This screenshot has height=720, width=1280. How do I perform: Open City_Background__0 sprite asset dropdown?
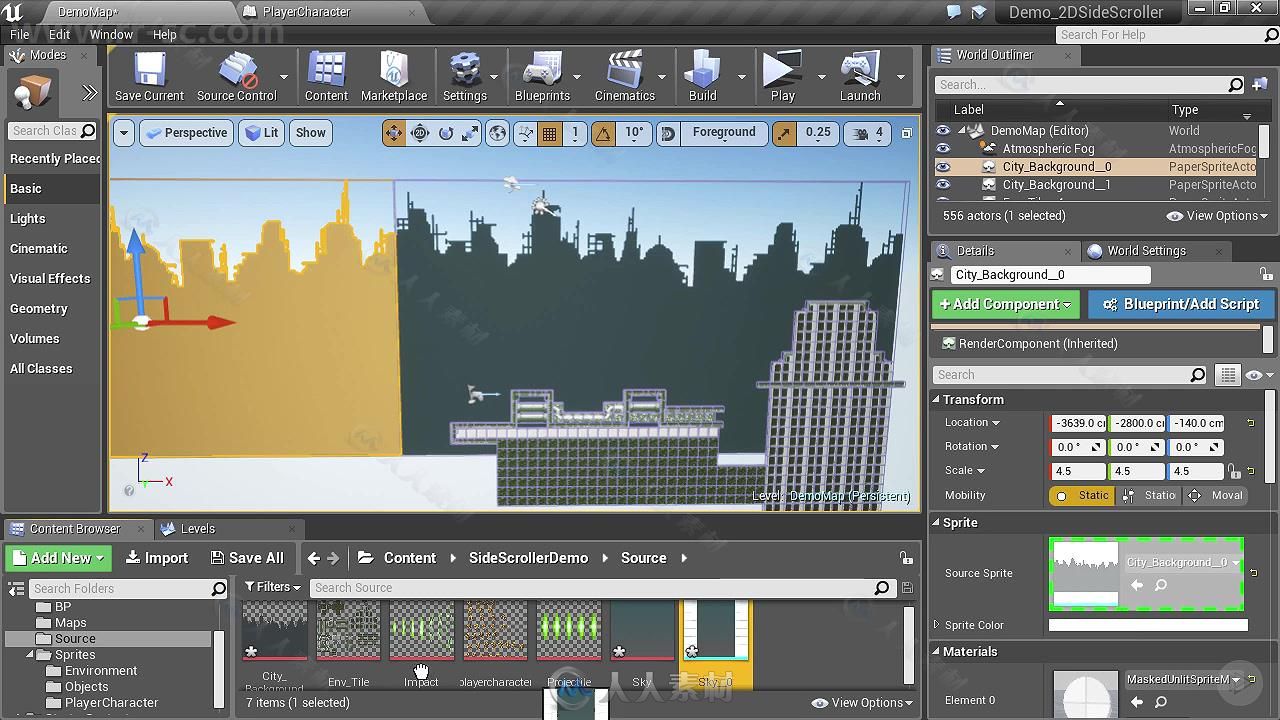(x=1182, y=562)
